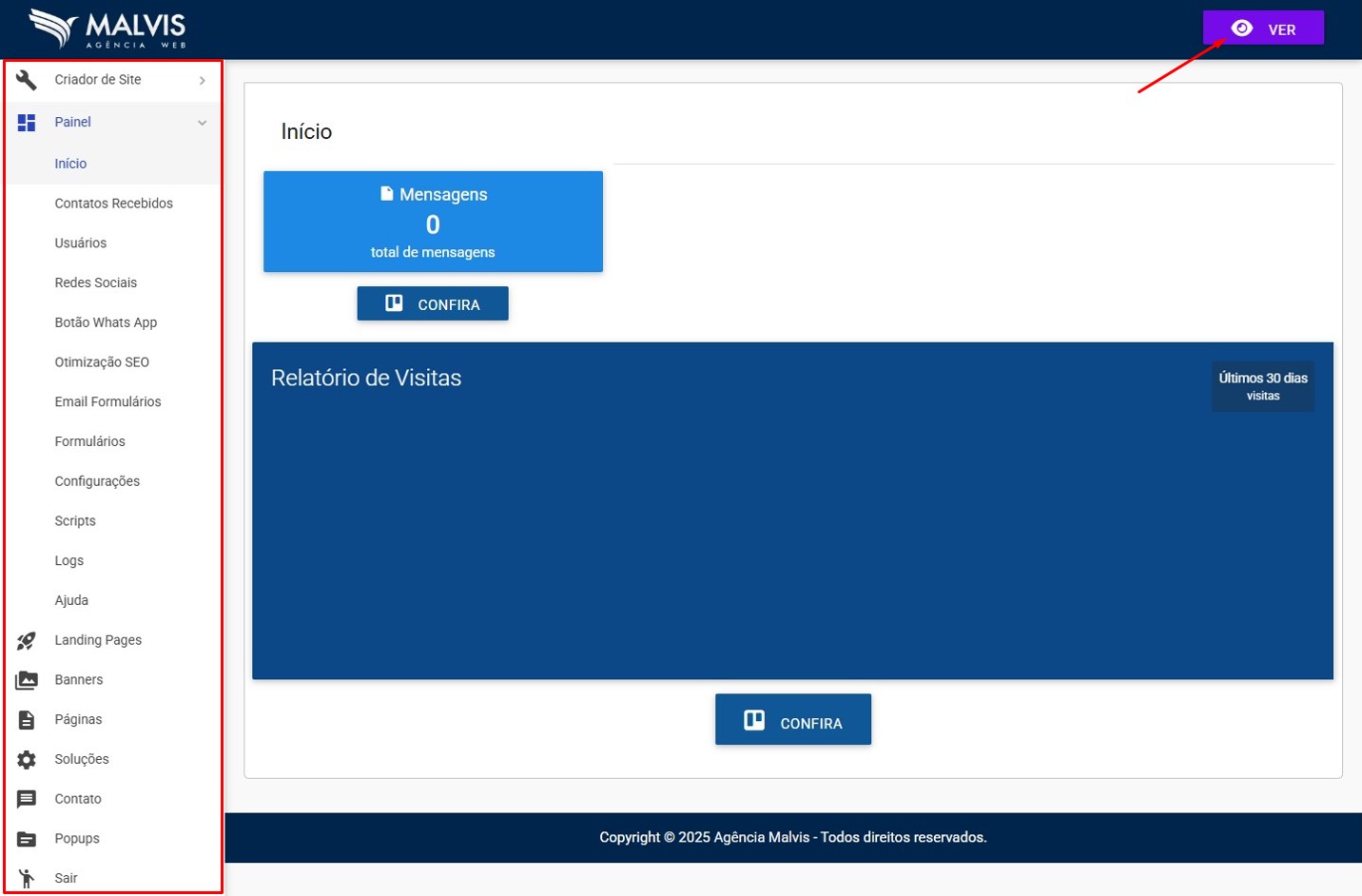Click the rocket icon for Landing Pages
This screenshot has width=1362, height=896.
[27, 641]
